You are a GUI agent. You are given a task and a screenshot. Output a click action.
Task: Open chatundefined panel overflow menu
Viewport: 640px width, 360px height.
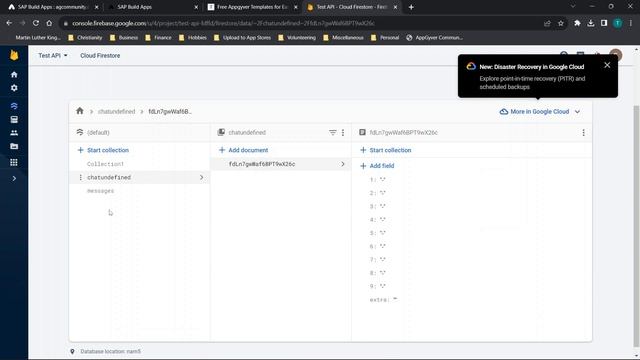(x=343, y=133)
